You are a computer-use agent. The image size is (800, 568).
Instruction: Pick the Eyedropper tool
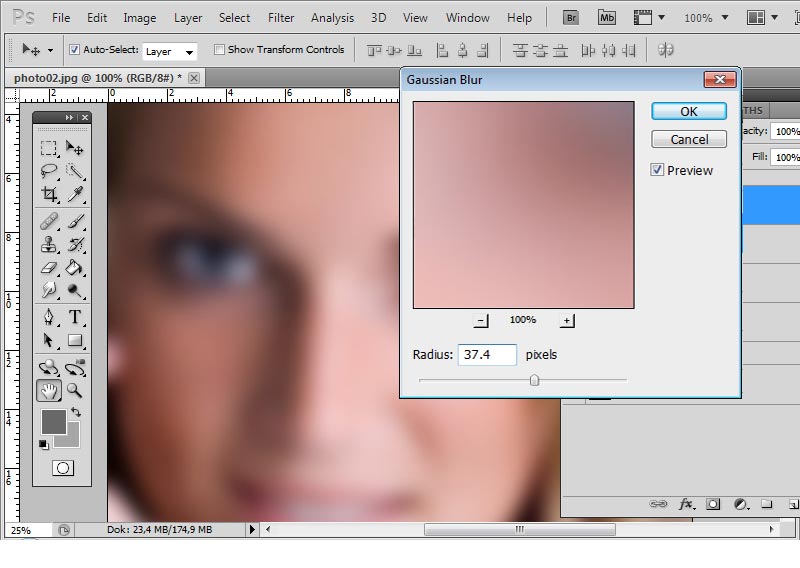point(74,195)
